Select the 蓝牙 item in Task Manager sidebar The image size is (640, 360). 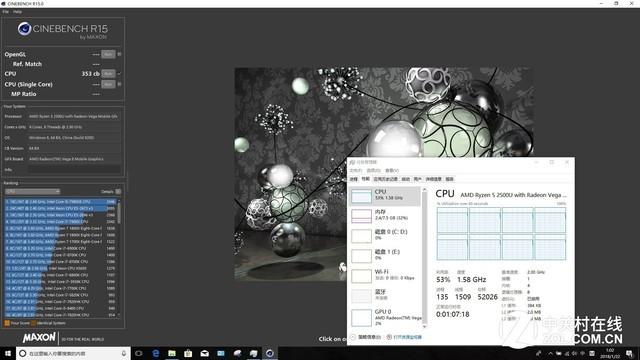tap(385, 296)
